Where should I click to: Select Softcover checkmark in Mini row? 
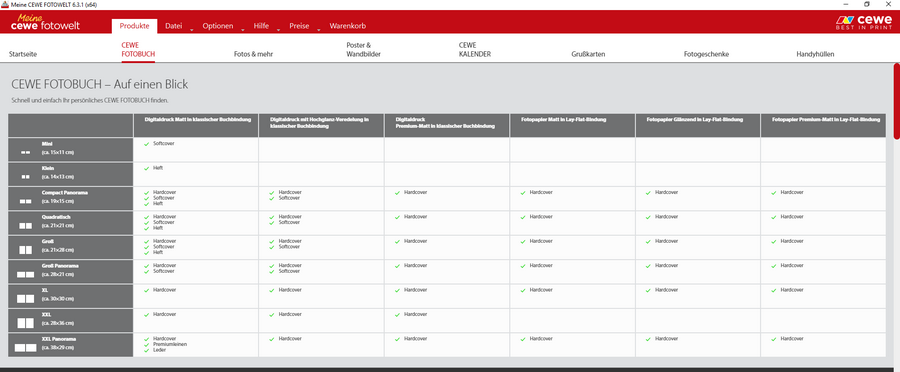pos(147,144)
